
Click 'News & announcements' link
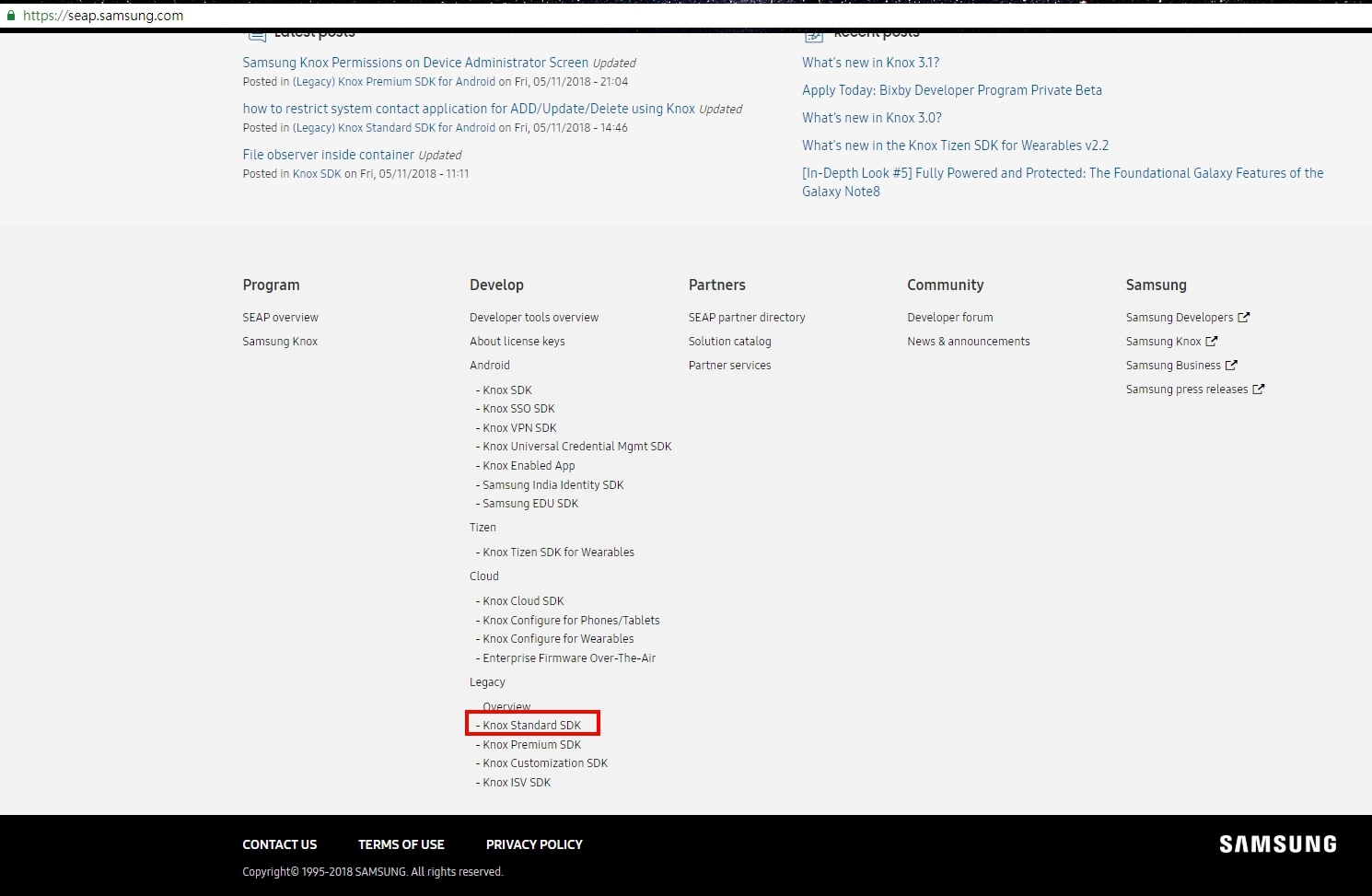(969, 342)
